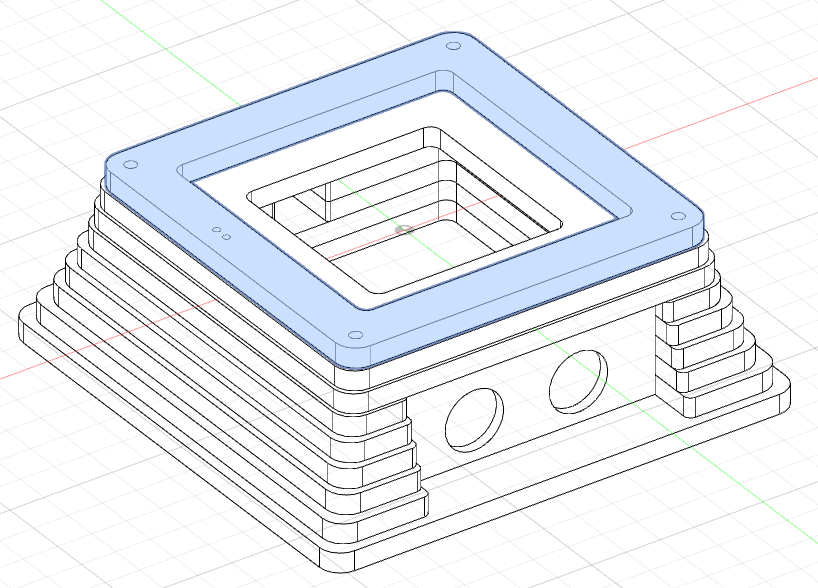
Task: Click the left large circular hole on front wall
Action: pyautogui.click(x=474, y=417)
